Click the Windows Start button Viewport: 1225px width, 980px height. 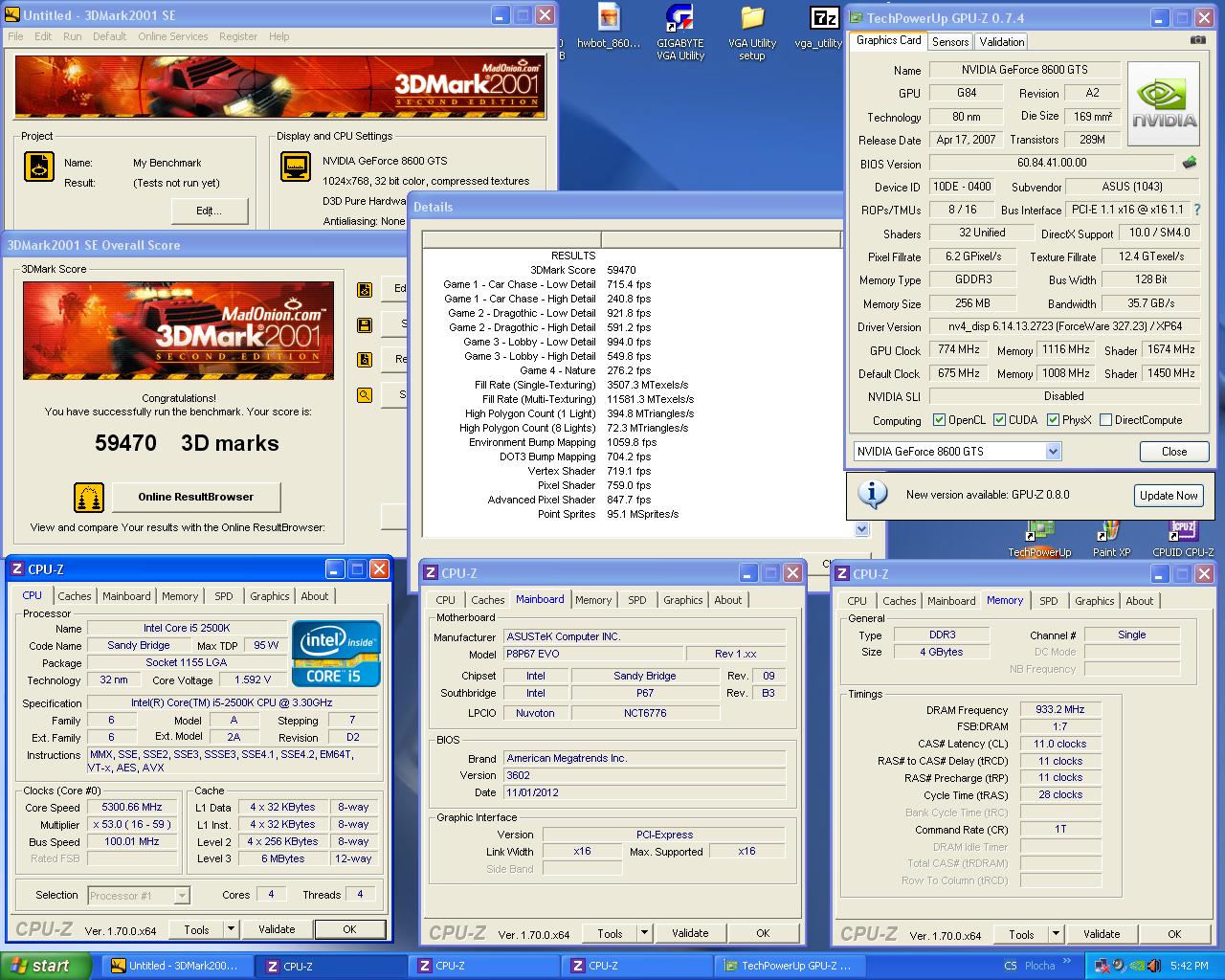point(45,966)
